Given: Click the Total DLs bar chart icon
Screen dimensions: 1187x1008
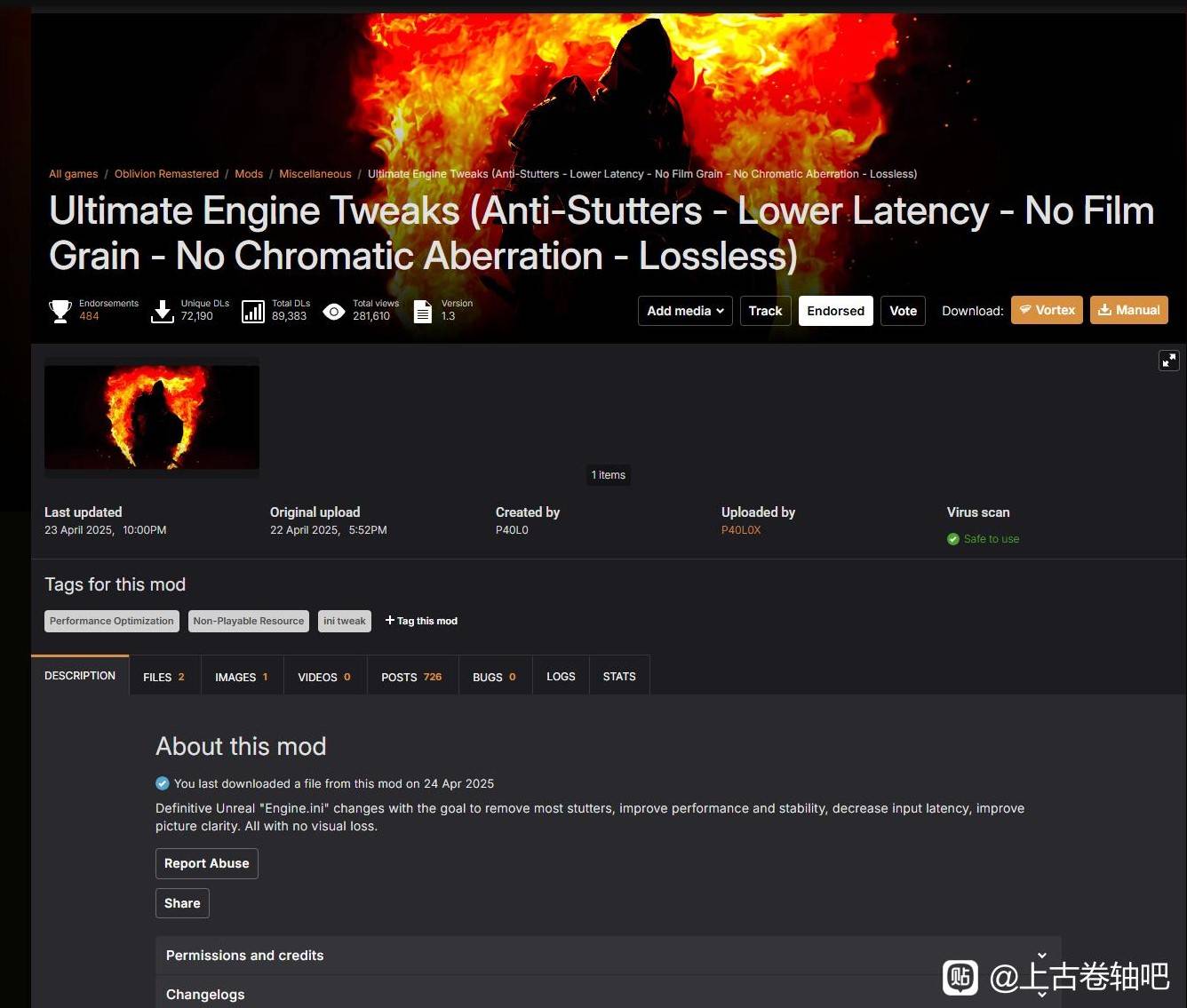Looking at the screenshot, I should click(253, 311).
